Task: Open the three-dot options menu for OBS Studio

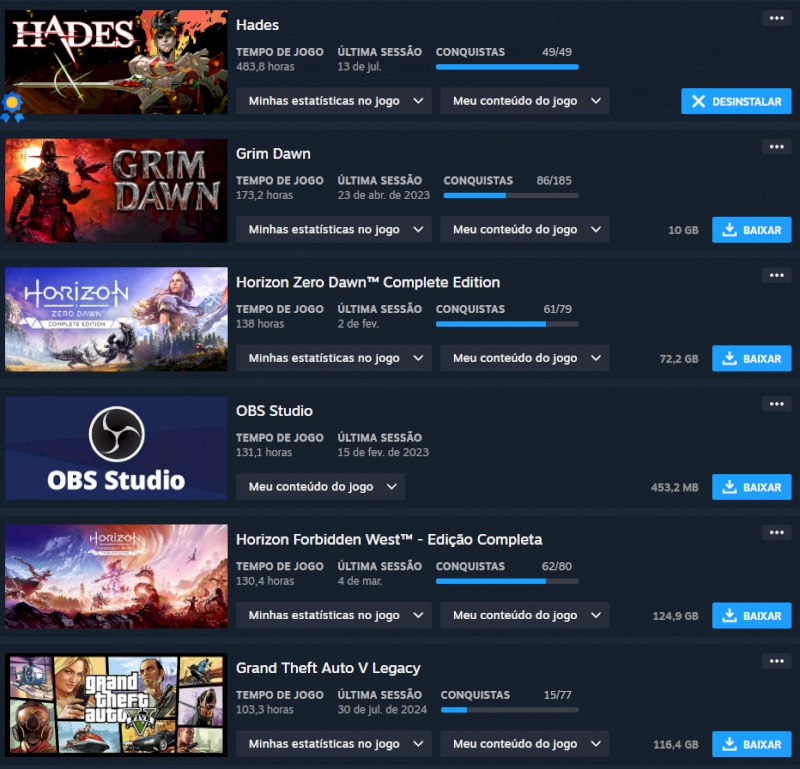Action: point(776,404)
